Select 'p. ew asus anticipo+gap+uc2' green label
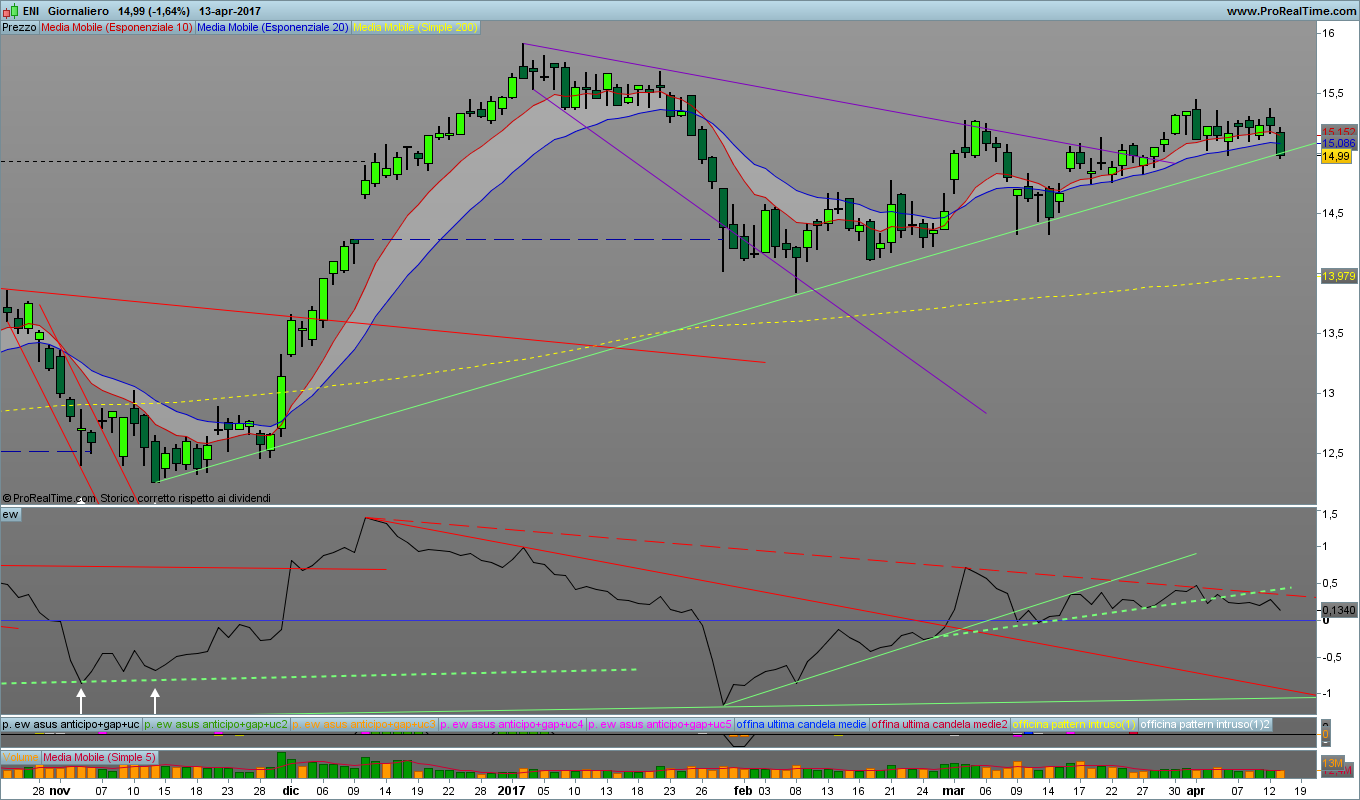Screen dimensions: 1360x800 coord(216,723)
